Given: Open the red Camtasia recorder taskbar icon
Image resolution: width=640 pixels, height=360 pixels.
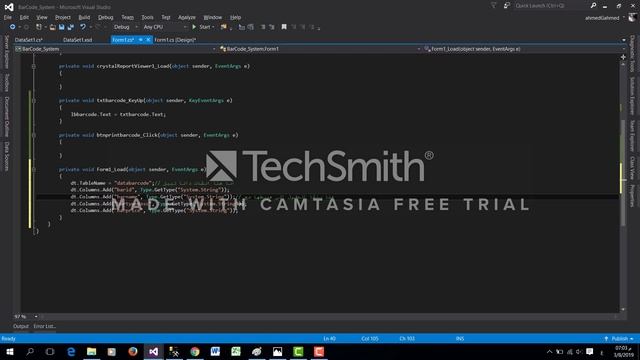Looking at the screenshot, I should (x=319, y=351).
